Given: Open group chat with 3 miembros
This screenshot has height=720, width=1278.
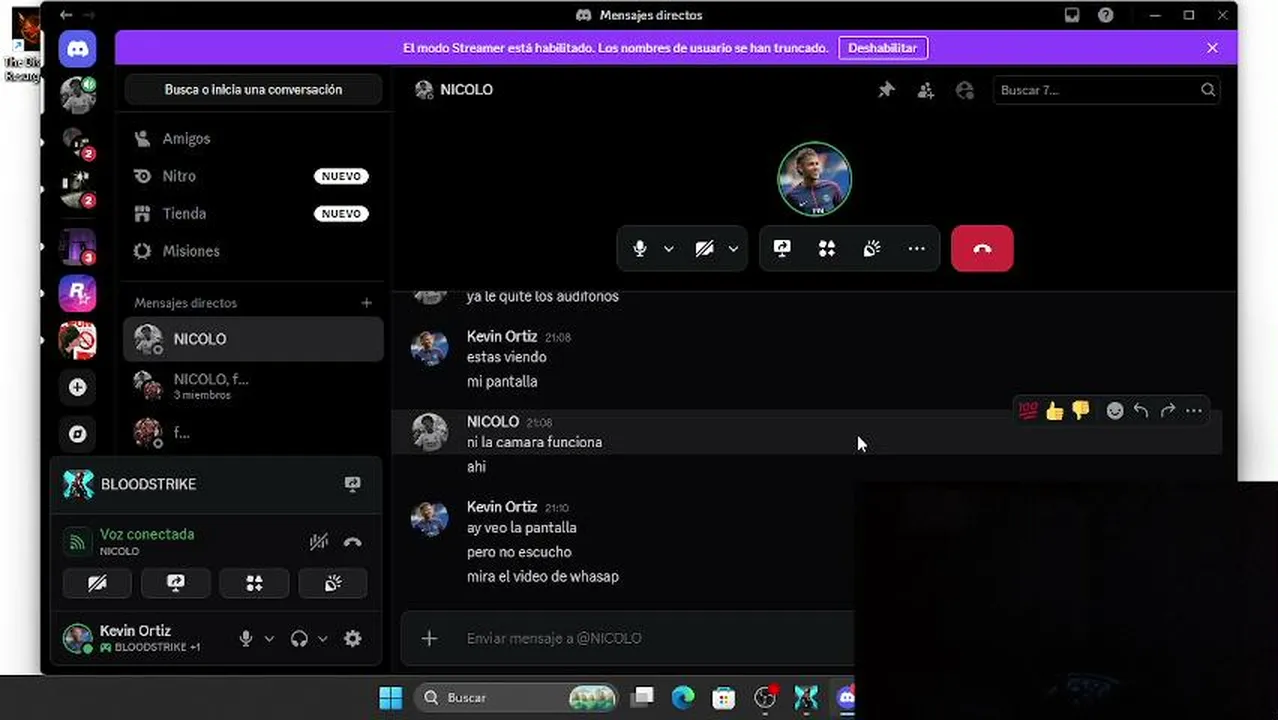Looking at the screenshot, I should click(253, 386).
